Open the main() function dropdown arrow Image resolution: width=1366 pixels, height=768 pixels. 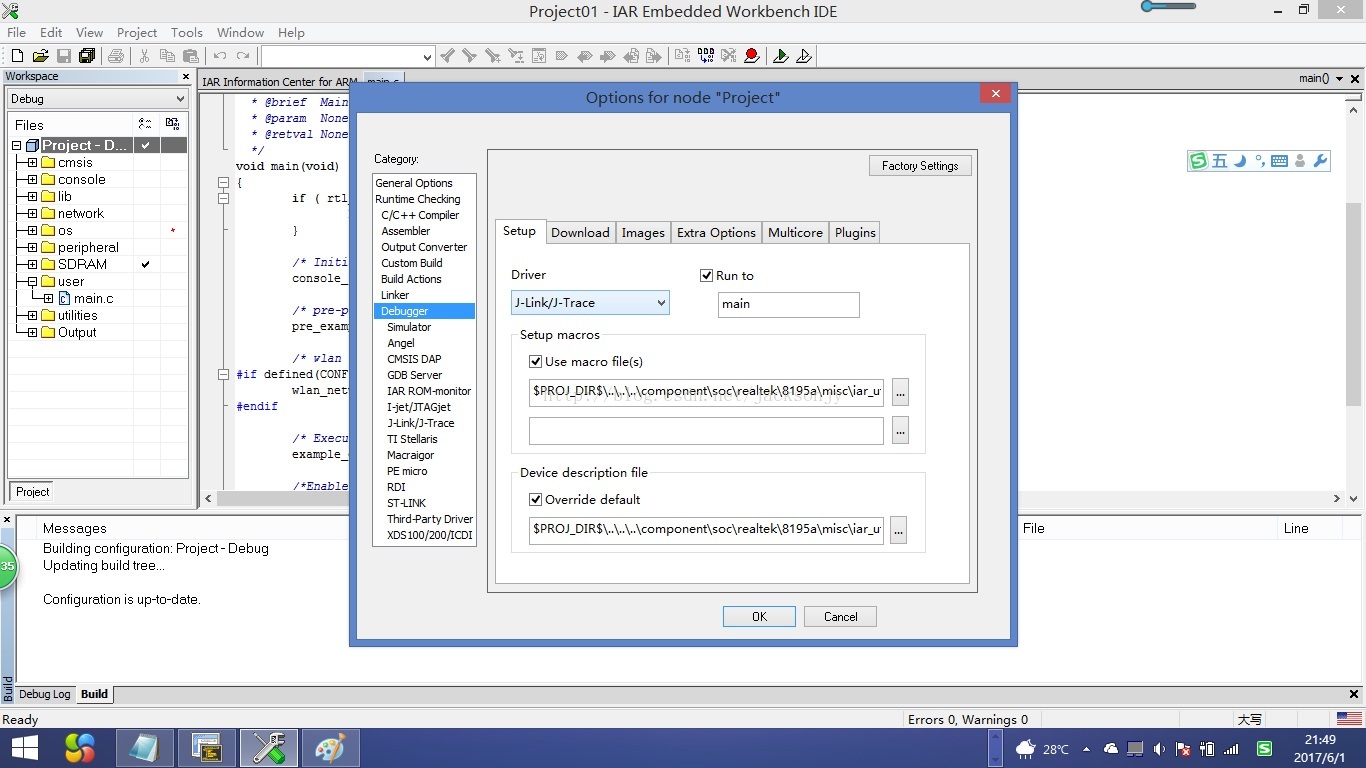(1338, 78)
